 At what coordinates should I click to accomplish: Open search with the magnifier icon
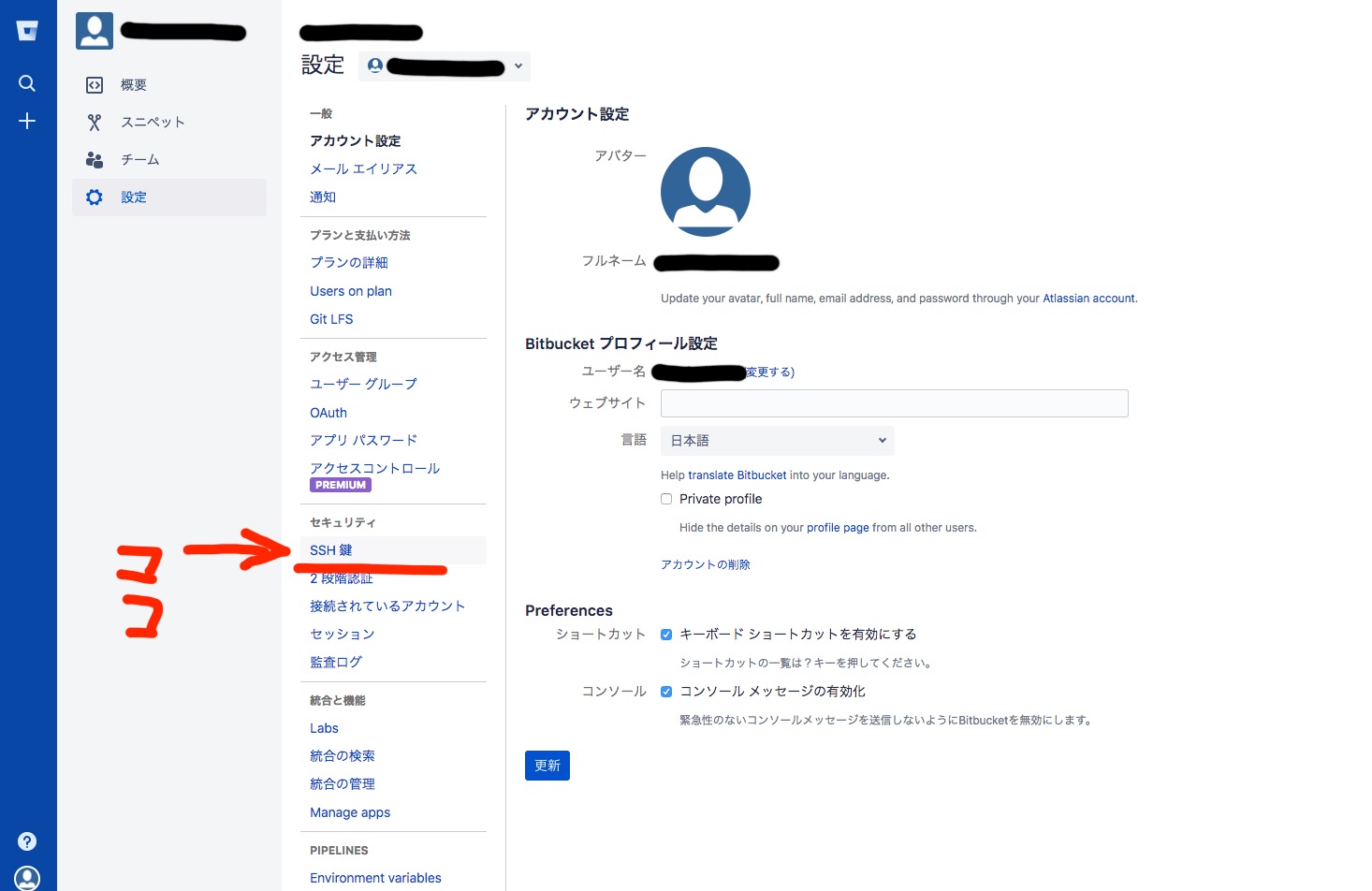pos(27,83)
